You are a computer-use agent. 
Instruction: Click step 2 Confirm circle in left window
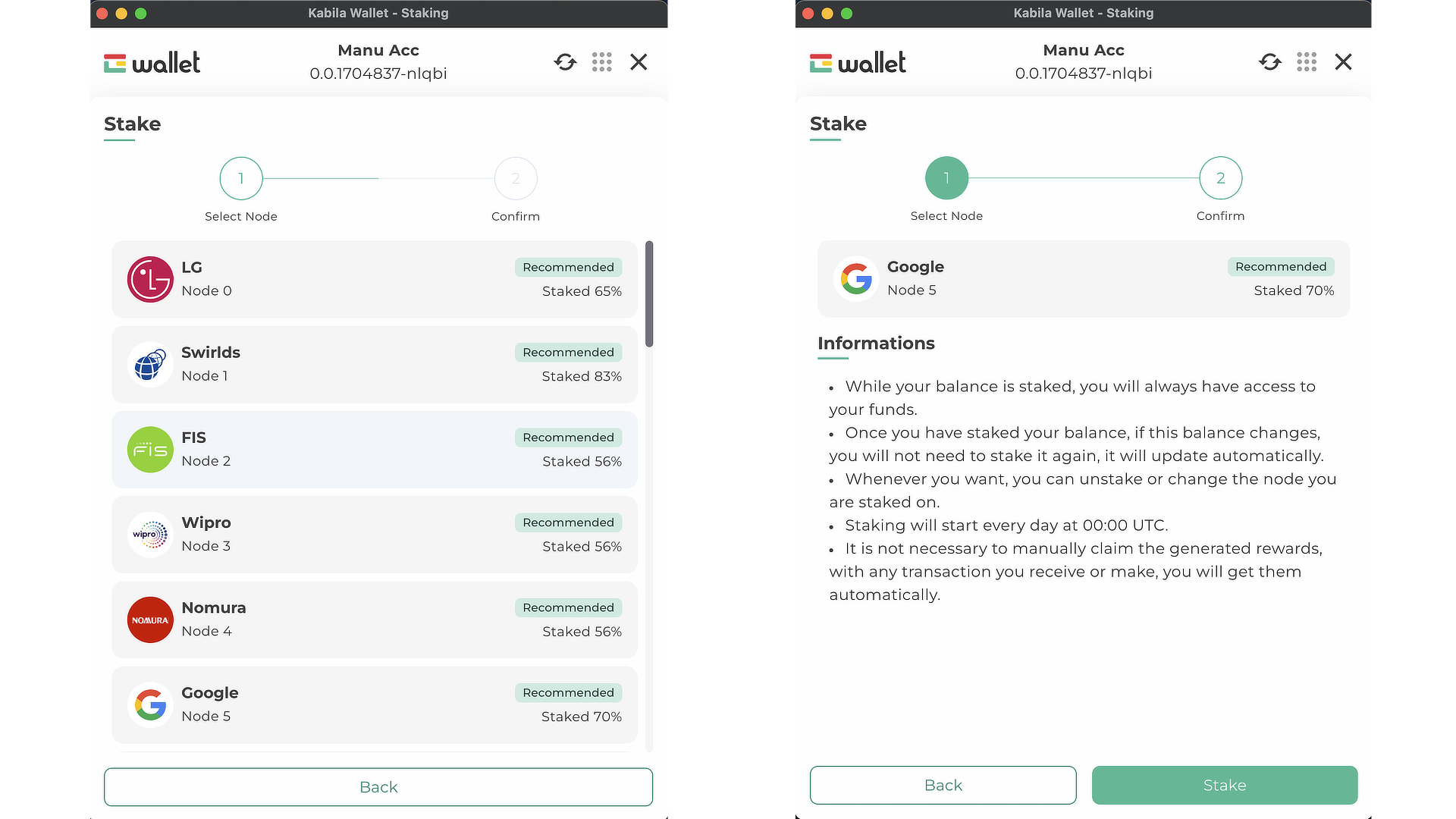[x=516, y=178]
